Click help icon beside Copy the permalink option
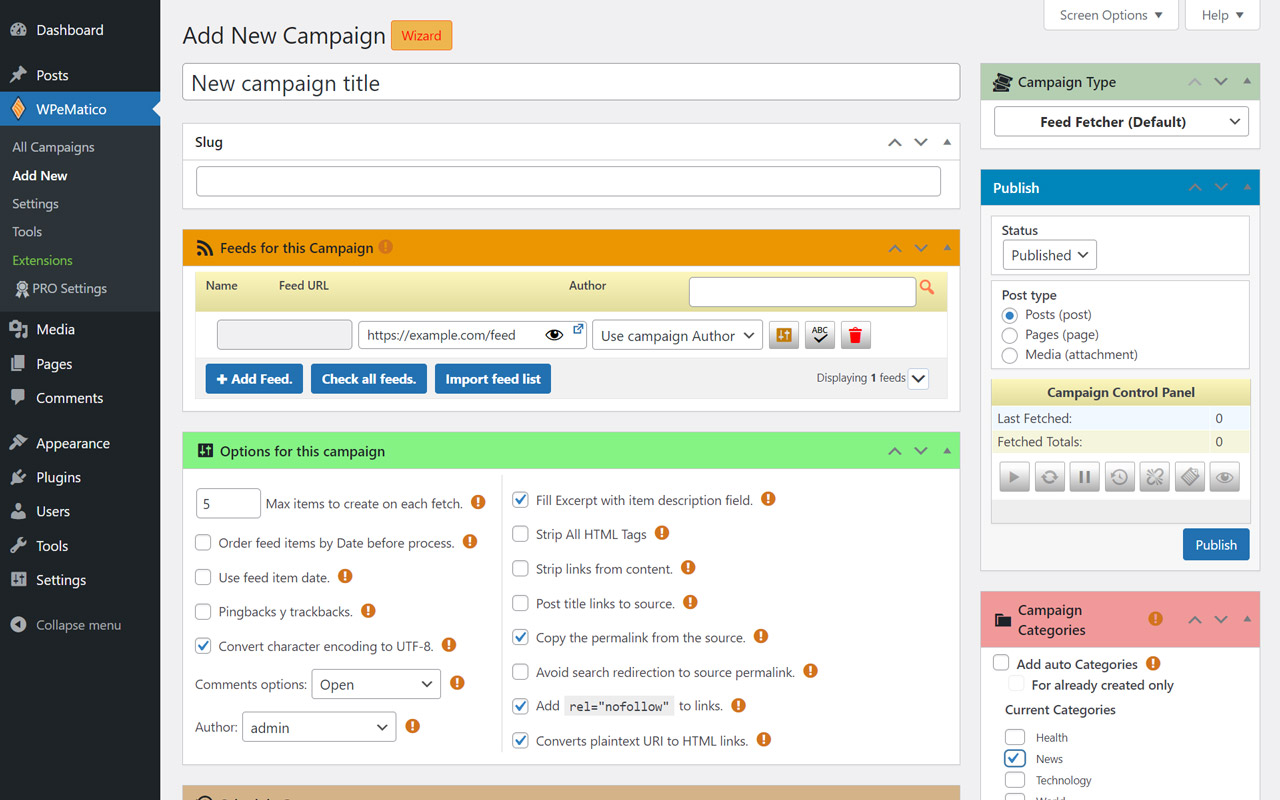The height and width of the screenshot is (800, 1280). (761, 636)
